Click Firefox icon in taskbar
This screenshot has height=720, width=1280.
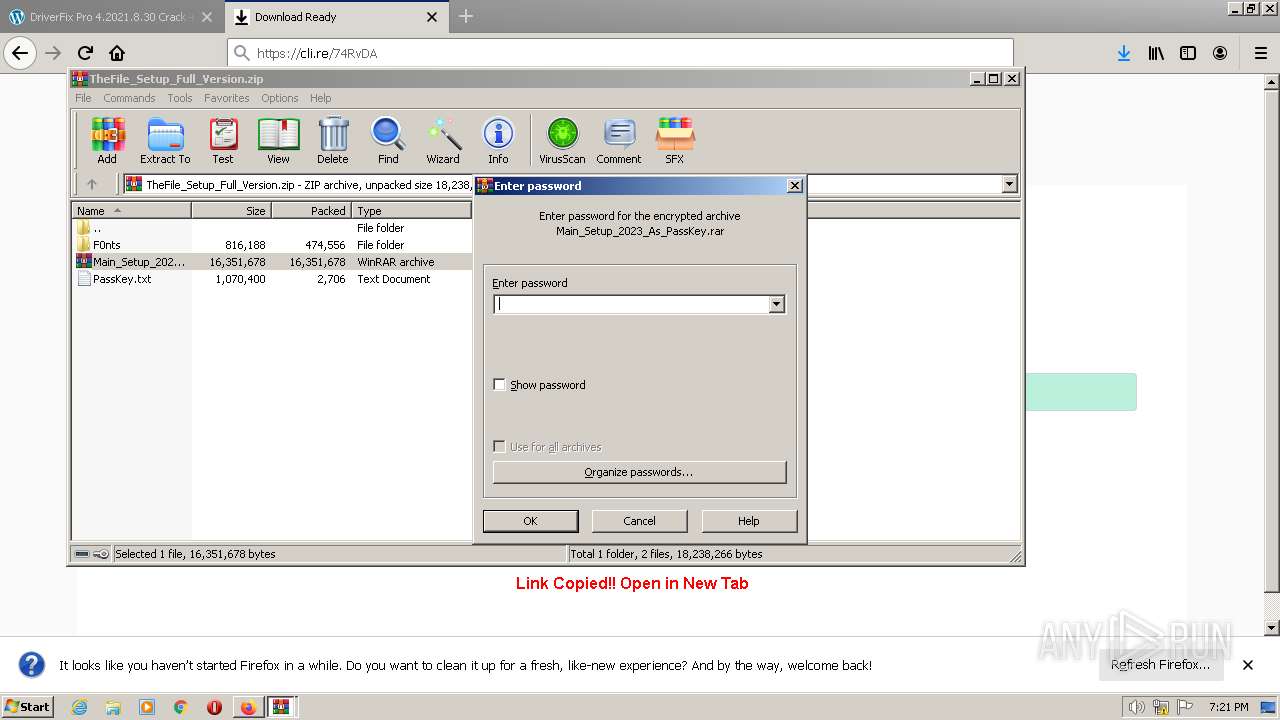[248, 707]
